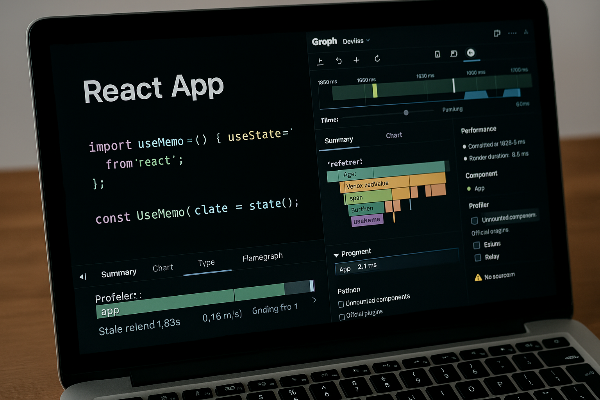Click the wider blue block on timeline
This screenshot has height=400, width=600.
[476, 95]
